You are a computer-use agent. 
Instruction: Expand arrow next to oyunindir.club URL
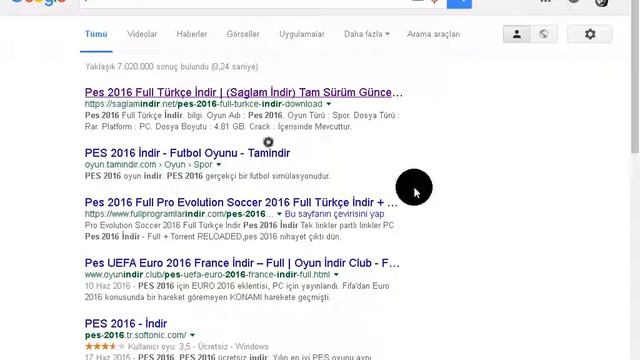pos(336,275)
